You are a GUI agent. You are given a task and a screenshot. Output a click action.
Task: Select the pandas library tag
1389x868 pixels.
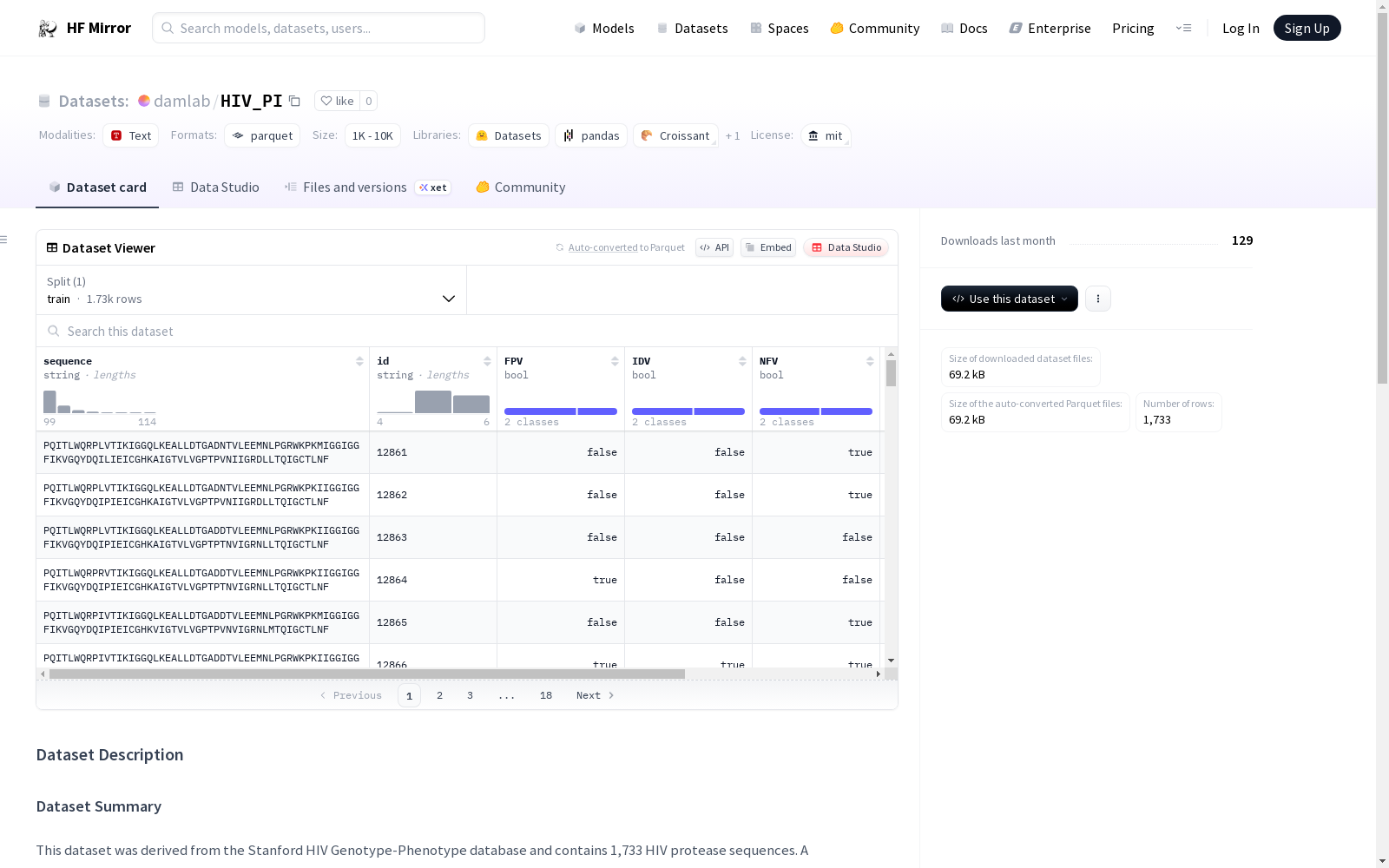[591, 135]
